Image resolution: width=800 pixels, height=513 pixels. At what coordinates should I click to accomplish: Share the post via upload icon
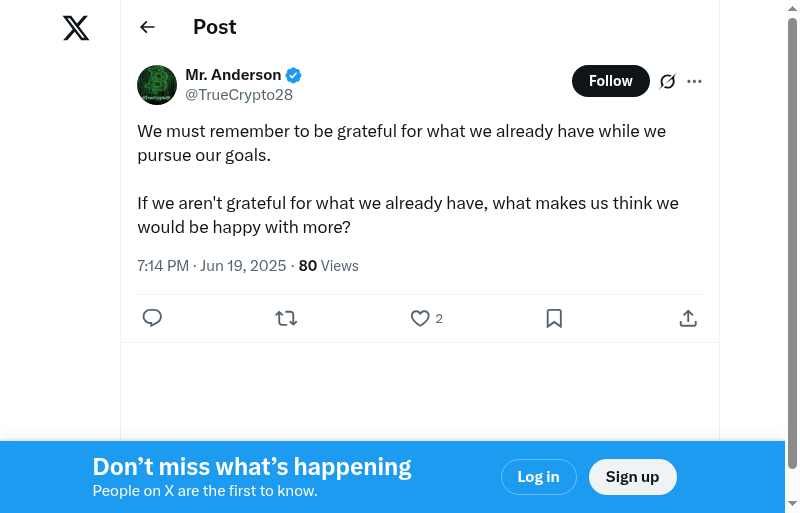tap(688, 318)
